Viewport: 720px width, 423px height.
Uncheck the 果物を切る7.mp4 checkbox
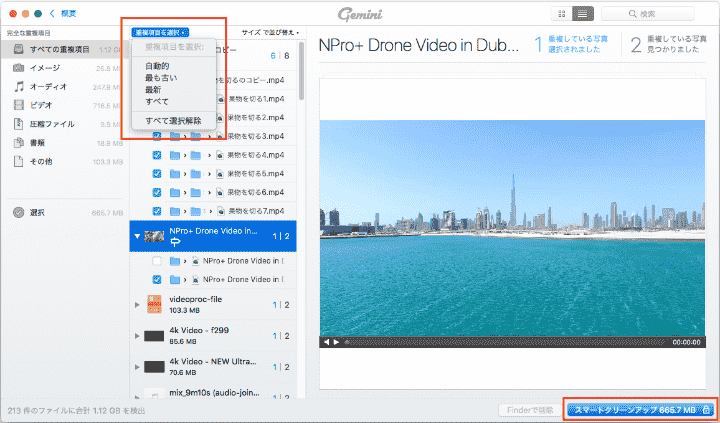[157, 211]
